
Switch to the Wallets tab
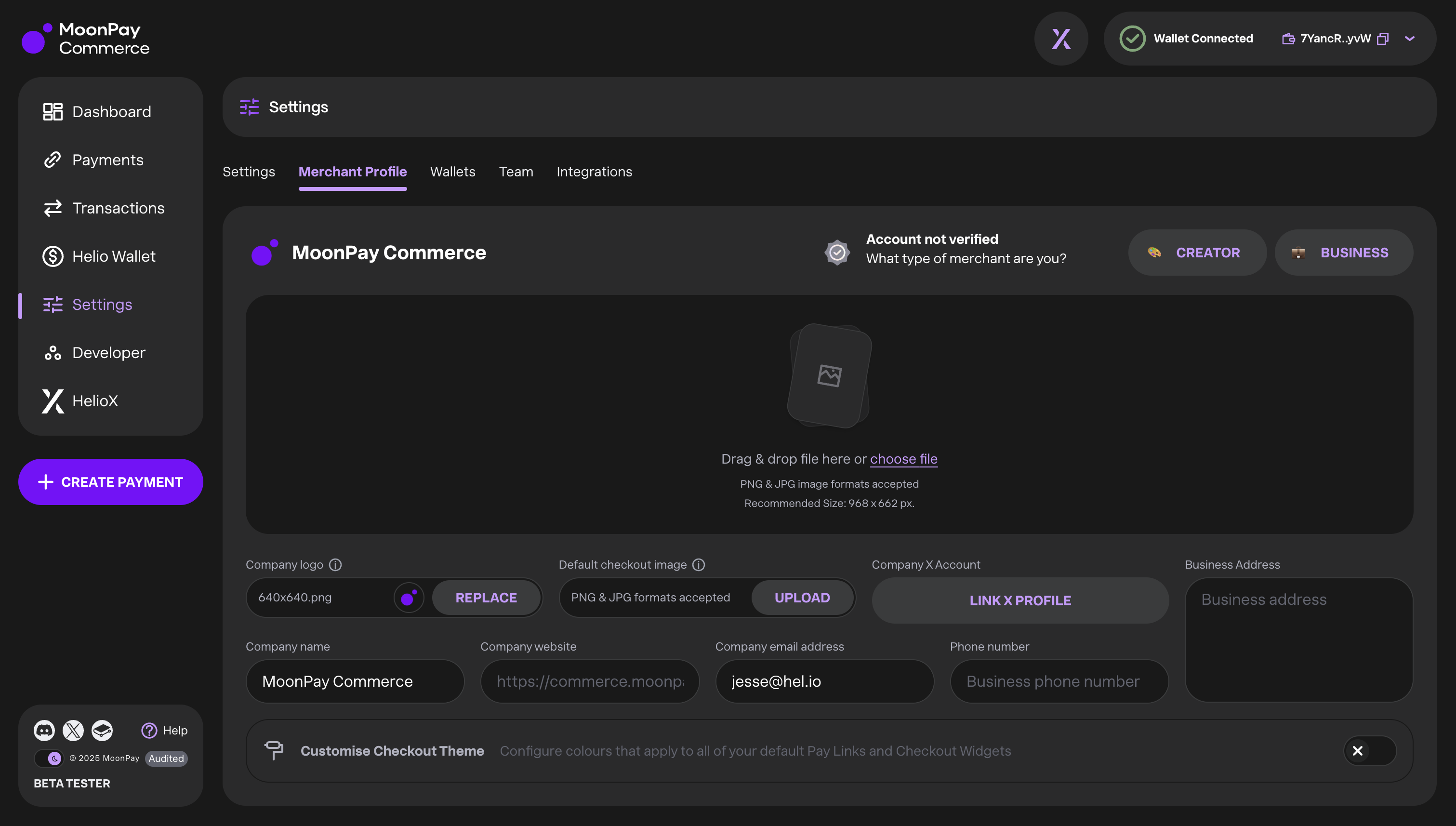tap(452, 172)
